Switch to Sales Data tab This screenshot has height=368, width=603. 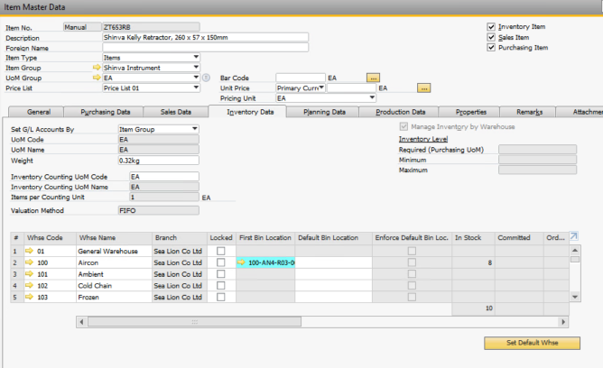[x=176, y=112]
